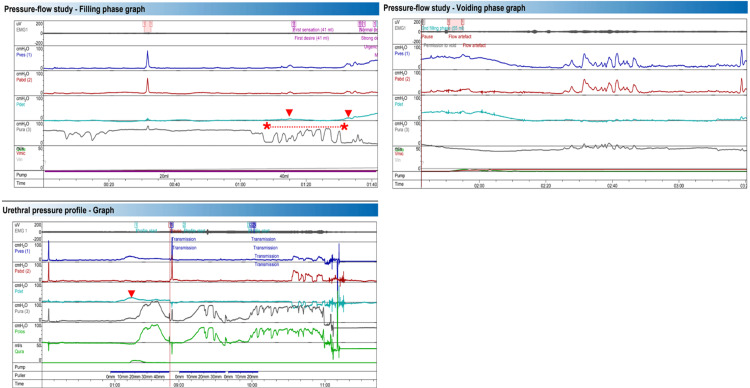Click the 20ml pump volume marker
Viewport: 750px width, 388px height.
click(x=165, y=176)
